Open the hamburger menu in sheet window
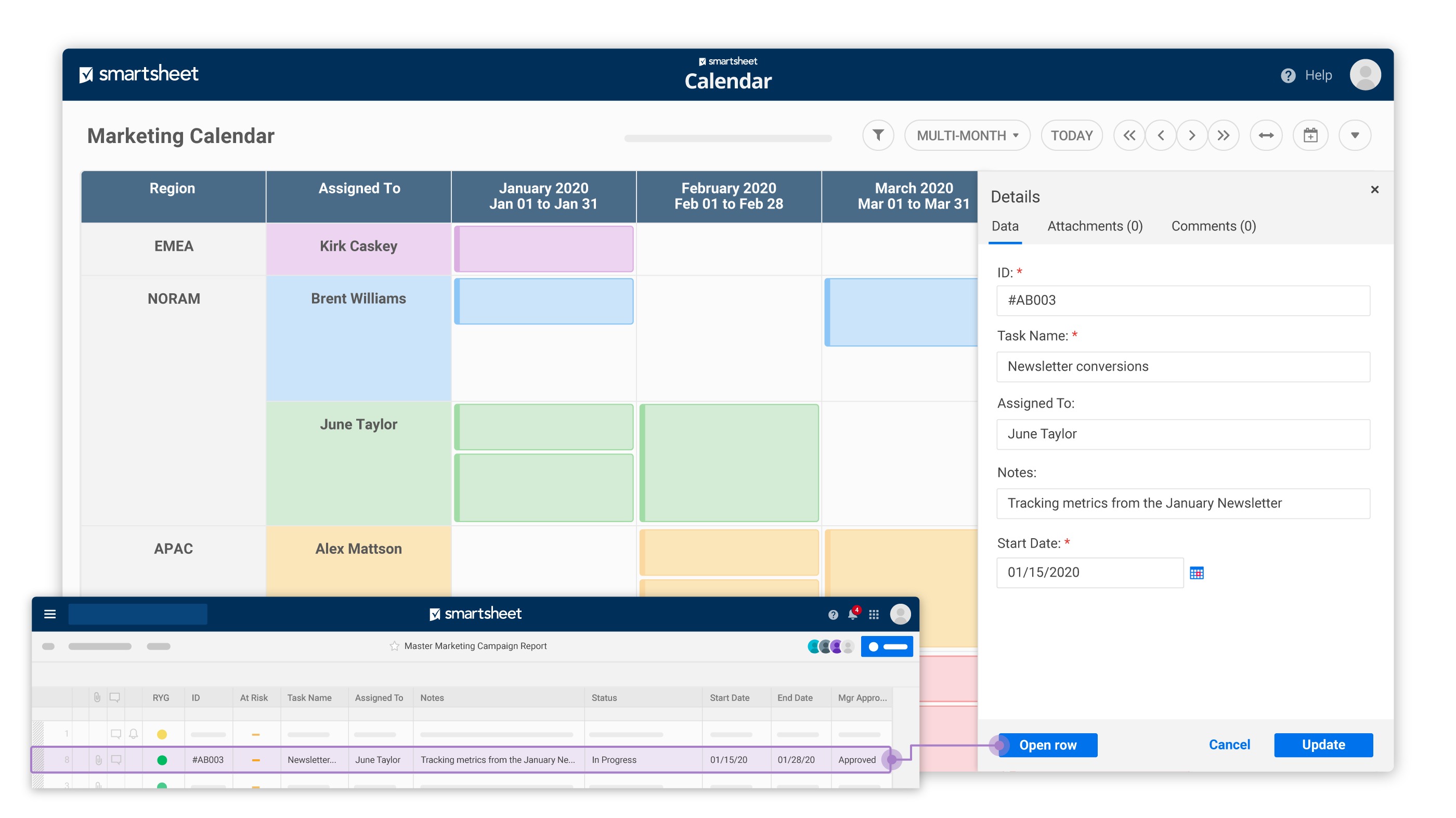 click(50, 614)
